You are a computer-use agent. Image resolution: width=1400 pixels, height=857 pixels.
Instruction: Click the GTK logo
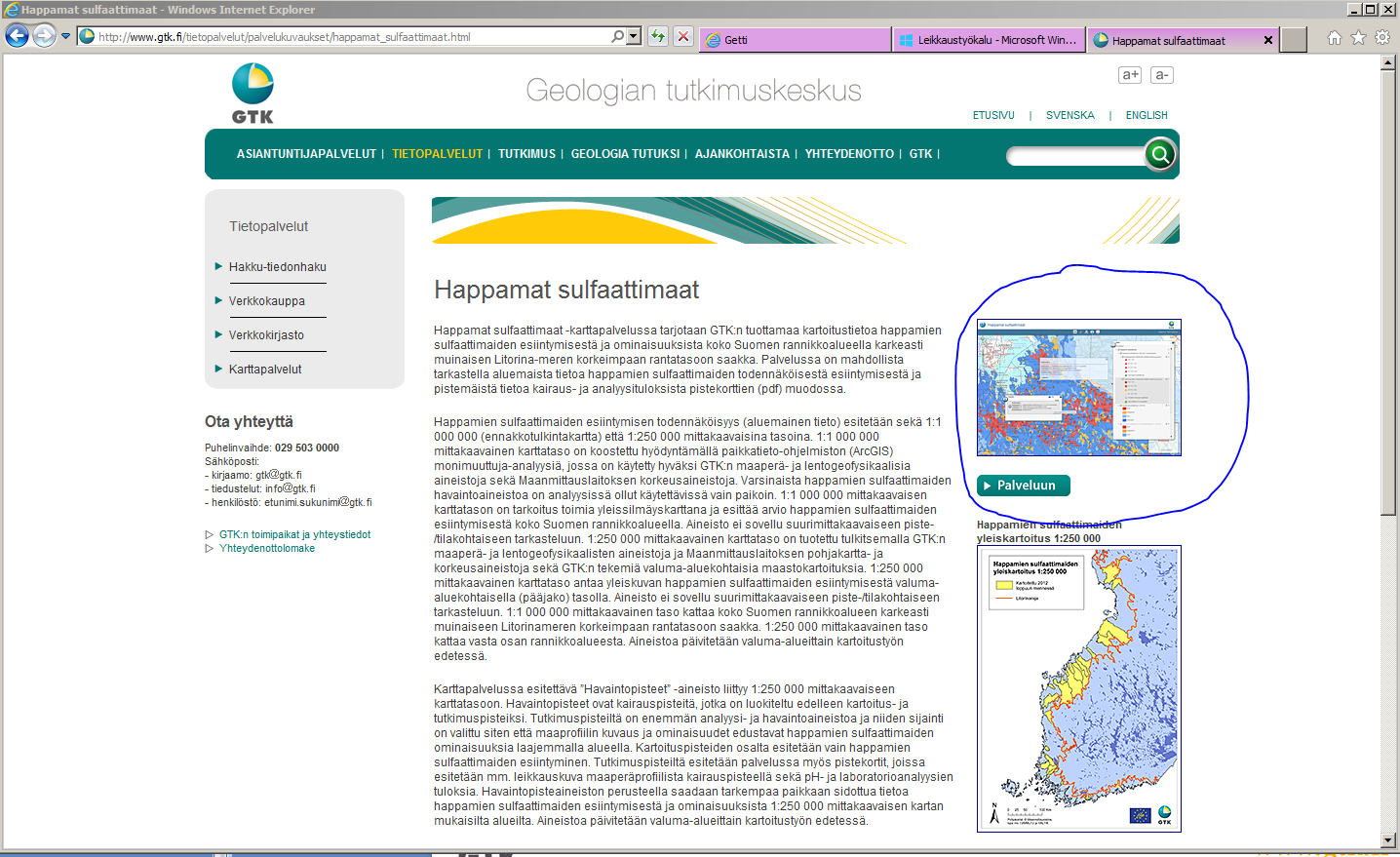tap(253, 94)
